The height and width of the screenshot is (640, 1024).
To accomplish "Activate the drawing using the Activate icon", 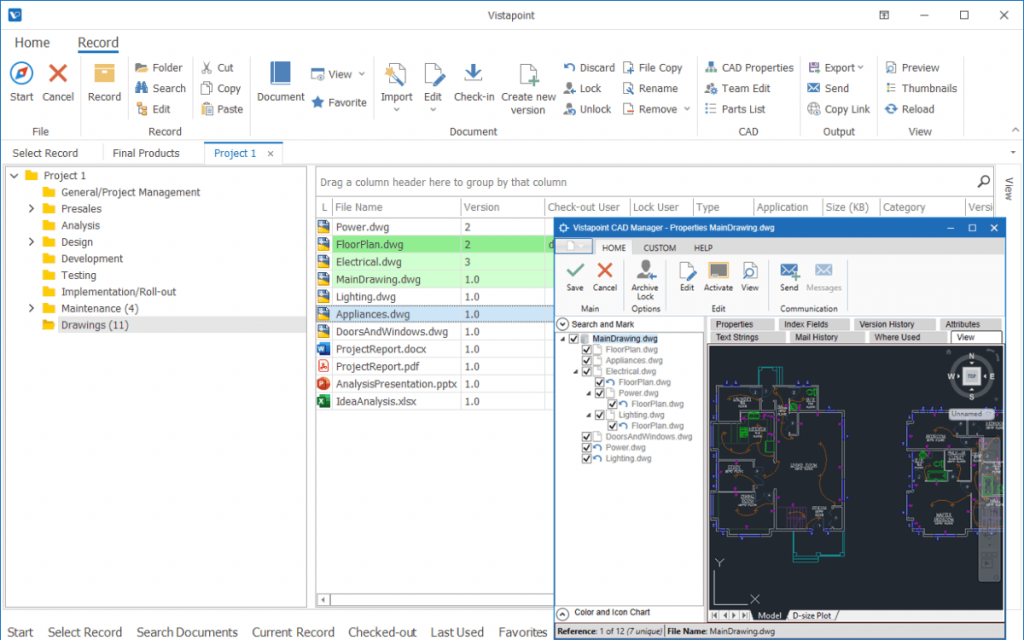I will (718, 275).
